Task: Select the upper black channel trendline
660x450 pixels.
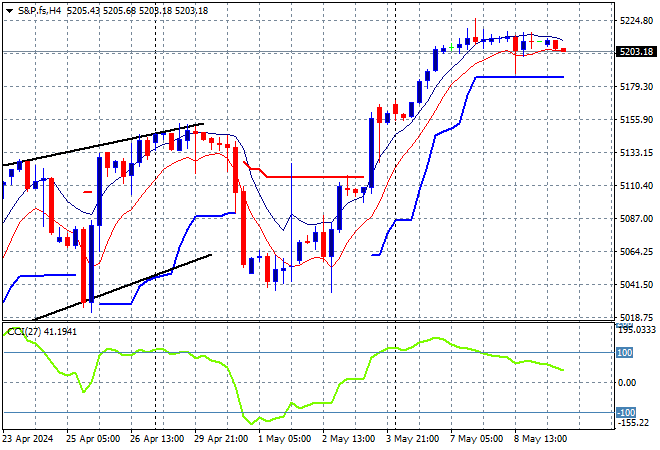Action: 103,144
